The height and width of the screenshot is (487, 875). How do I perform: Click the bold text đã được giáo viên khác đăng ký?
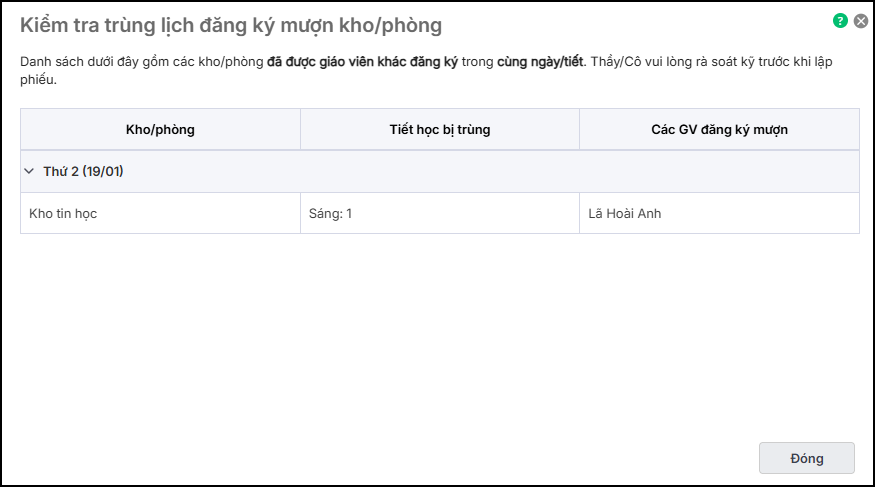tap(362, 62)
